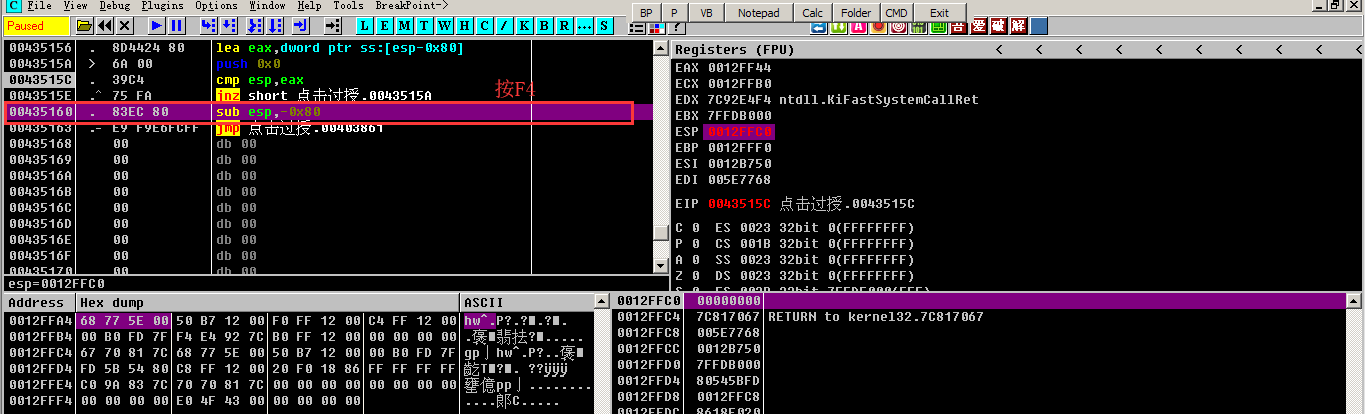This screenshot has height=414, width=1366.
Task: Launch Notepad from the button bar
Action: (x=758, y=13)
